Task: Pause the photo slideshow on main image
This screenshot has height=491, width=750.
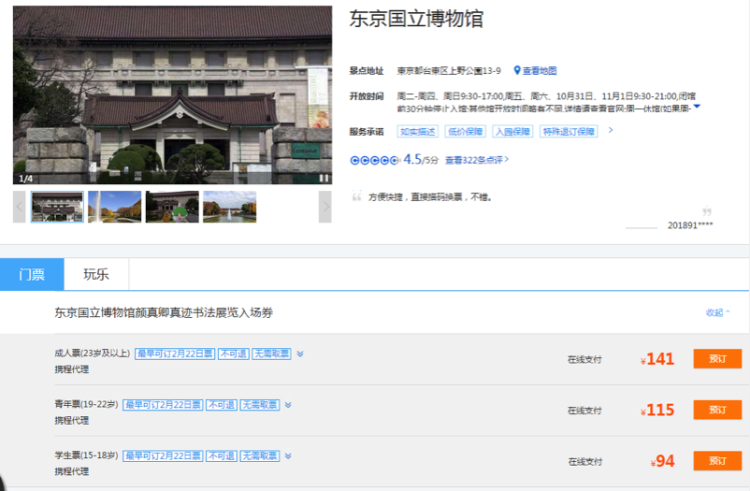Action: click(323, 178)
